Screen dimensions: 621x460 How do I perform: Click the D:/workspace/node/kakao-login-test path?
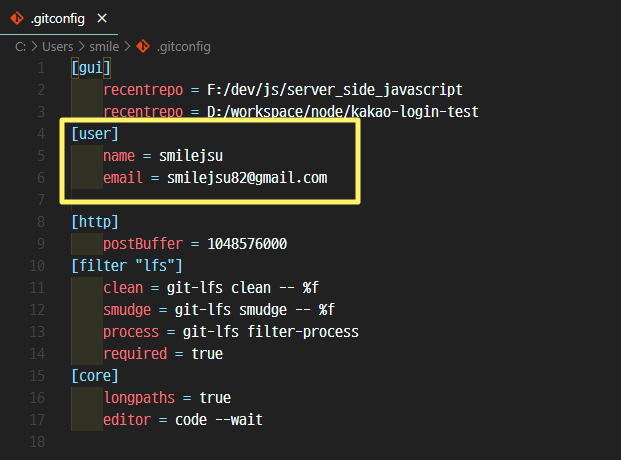(343, 112)
